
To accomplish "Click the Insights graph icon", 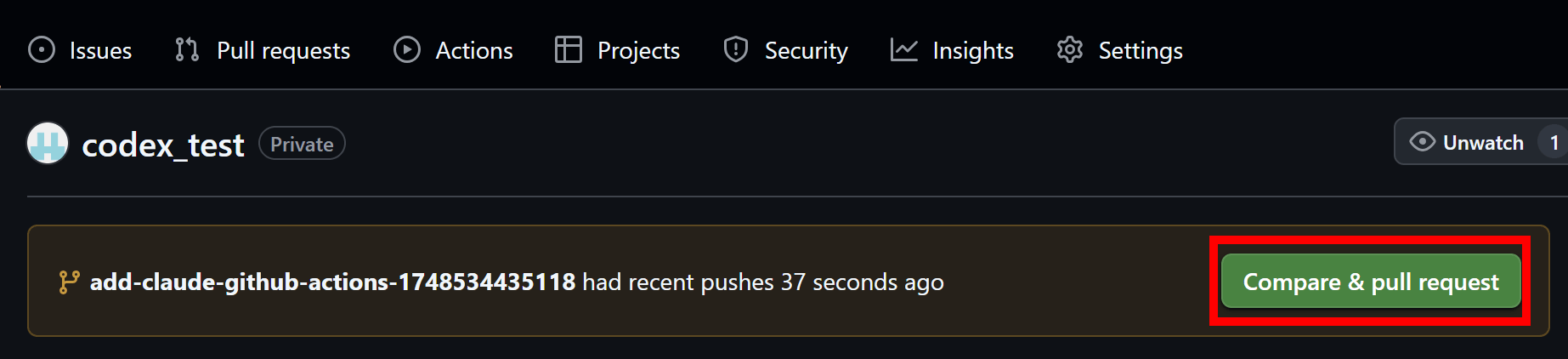I will point(904,50).
